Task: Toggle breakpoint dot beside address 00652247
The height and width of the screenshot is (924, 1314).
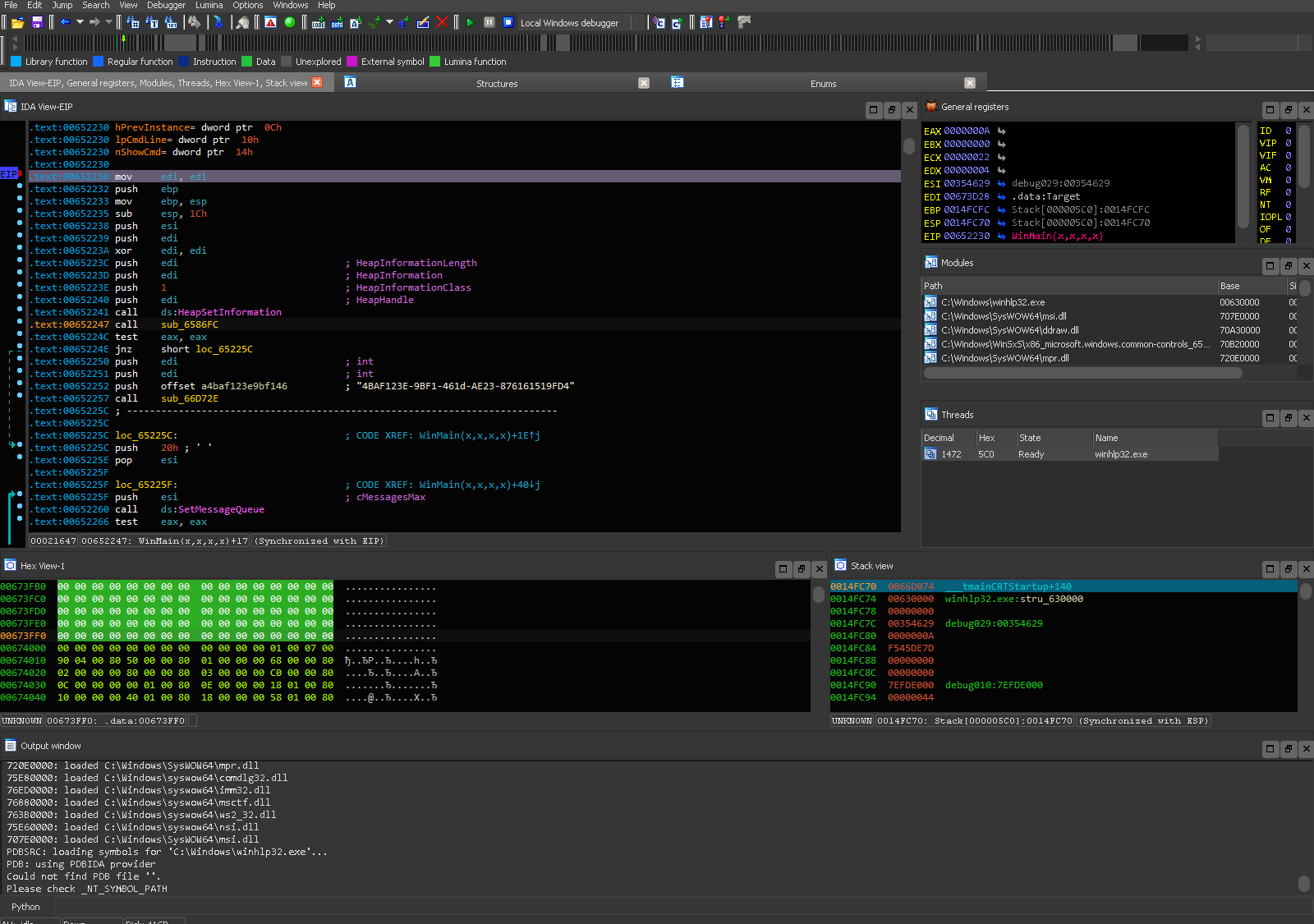Action: click(x=20, y=322)
